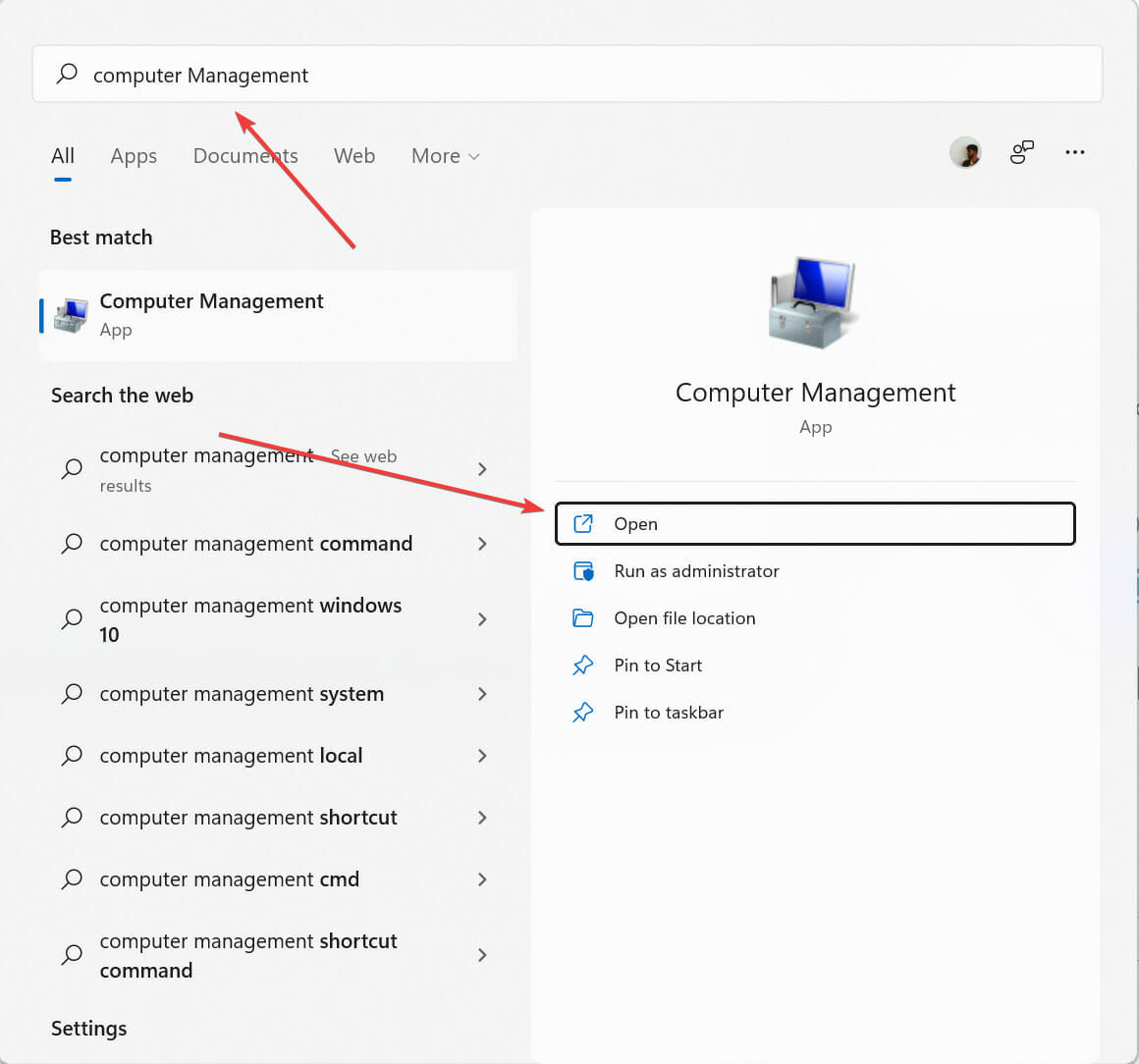This screenshot has width=1139, height=1064.
Task: Click the Run as administrator shield icon
Action: click(x=583, y=571)
